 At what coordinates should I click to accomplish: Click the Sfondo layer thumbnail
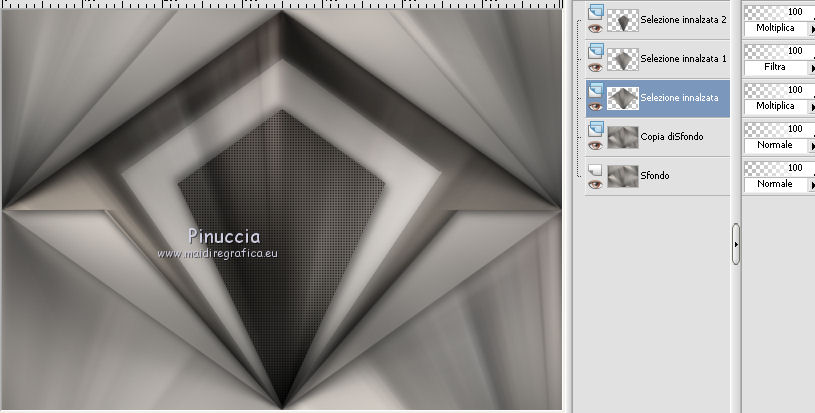point(623,176)
